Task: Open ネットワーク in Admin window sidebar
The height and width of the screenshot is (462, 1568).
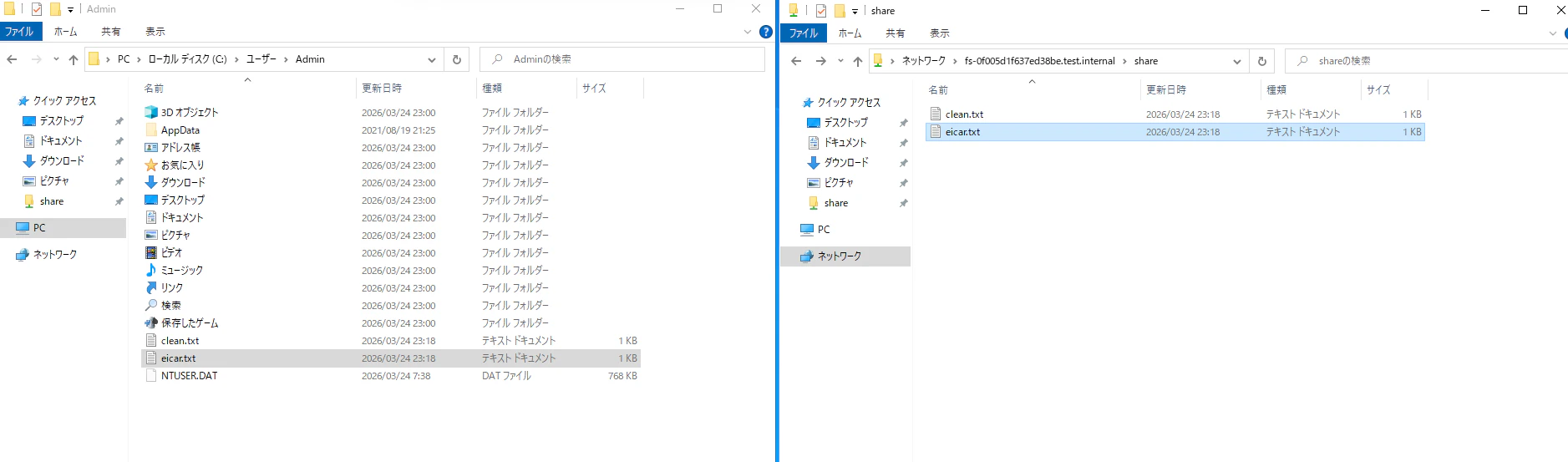Action: point(55,254)
